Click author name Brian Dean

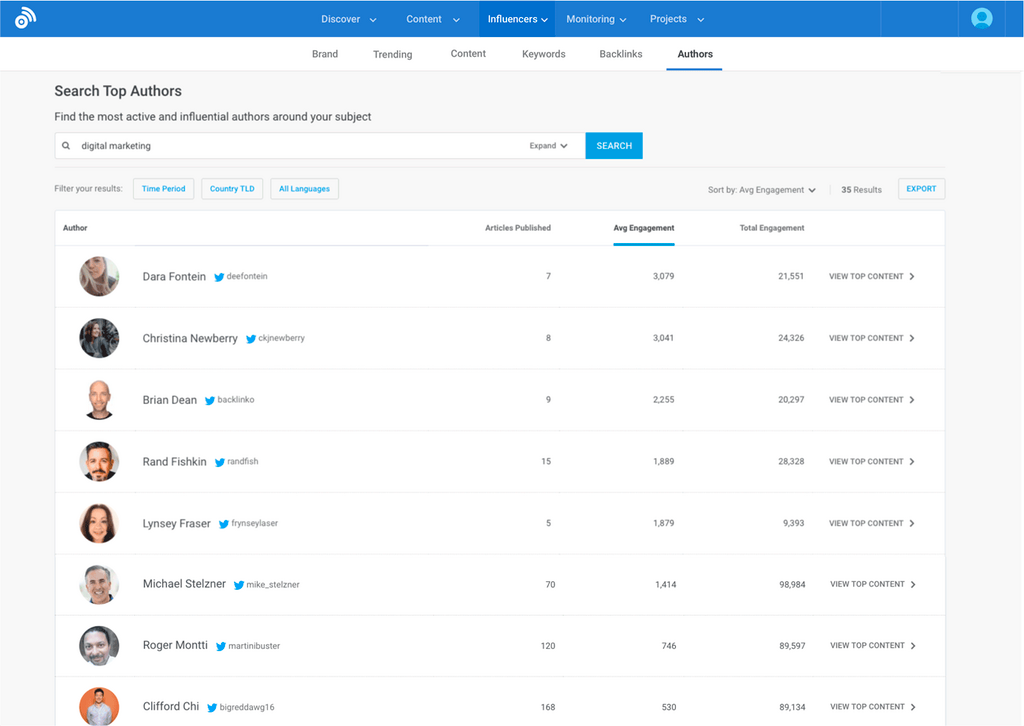pyautogui.click(x=170, y=400)
